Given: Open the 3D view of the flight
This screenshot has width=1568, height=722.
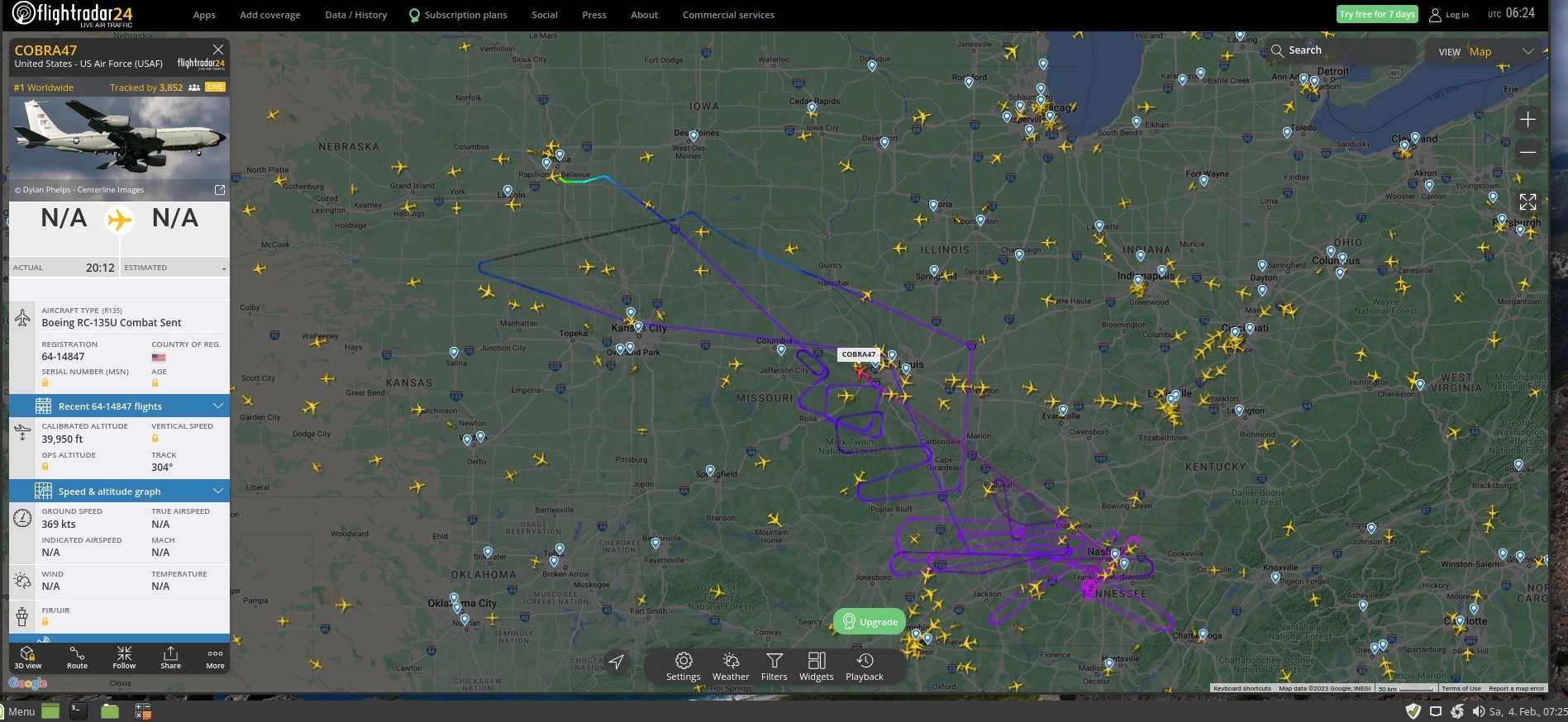Looking at the screenshot, I should tap(27, 658).
